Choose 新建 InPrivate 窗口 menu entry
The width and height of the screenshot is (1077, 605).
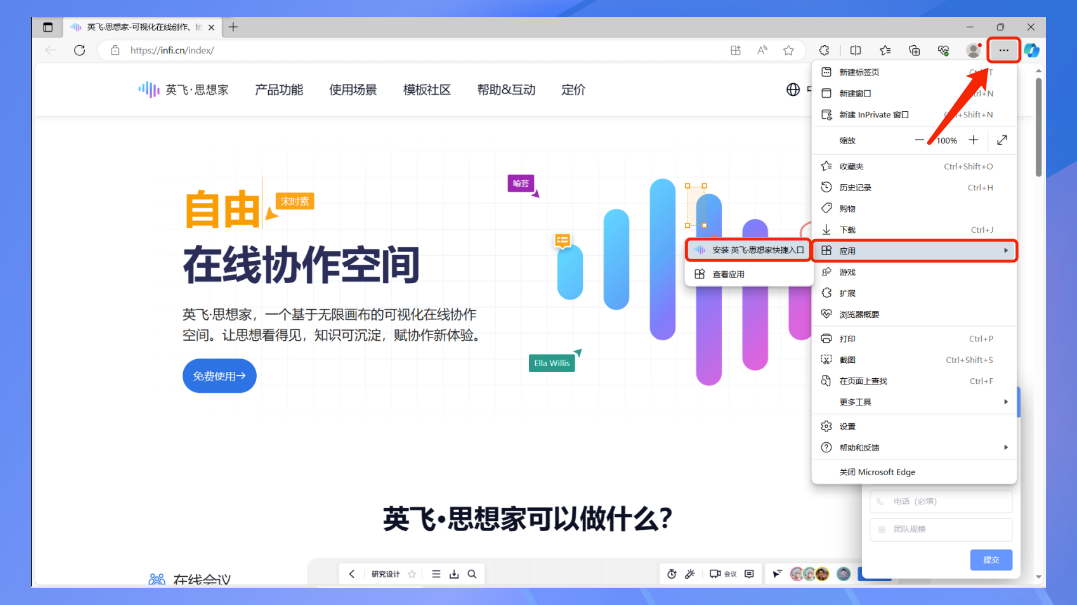point(914,115)
